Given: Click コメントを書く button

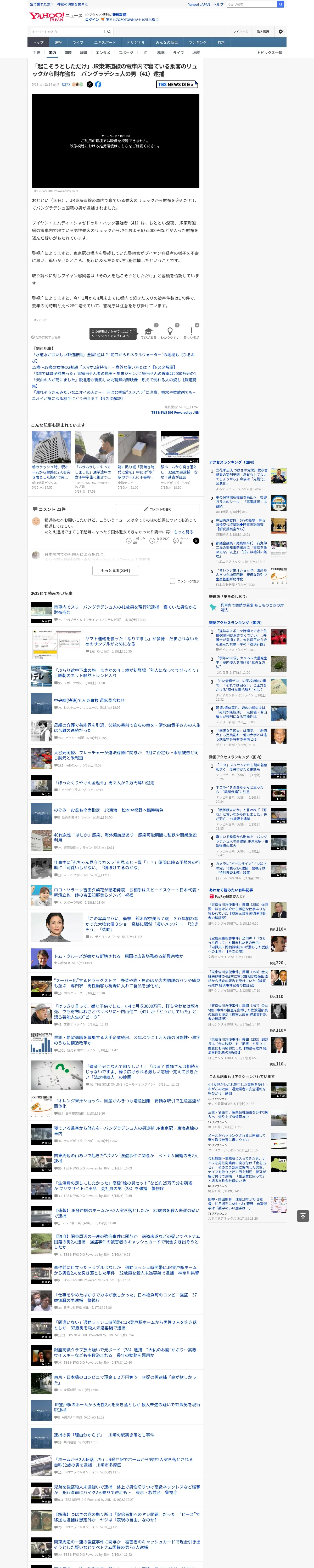Looking at the screenshot, I should click(157, 509).
